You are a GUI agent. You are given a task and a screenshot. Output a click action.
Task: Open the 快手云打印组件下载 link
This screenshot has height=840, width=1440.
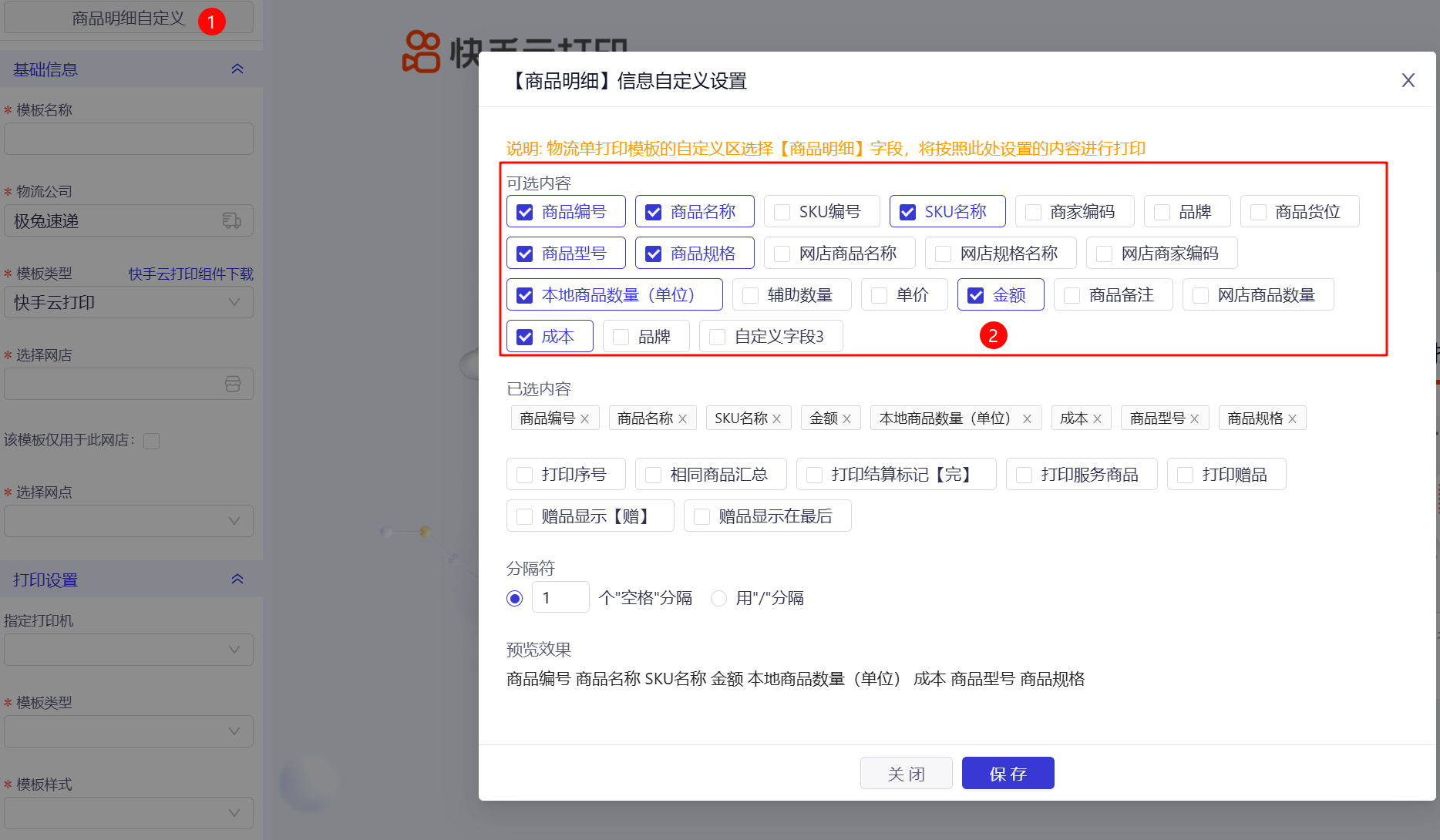point(191,274)
